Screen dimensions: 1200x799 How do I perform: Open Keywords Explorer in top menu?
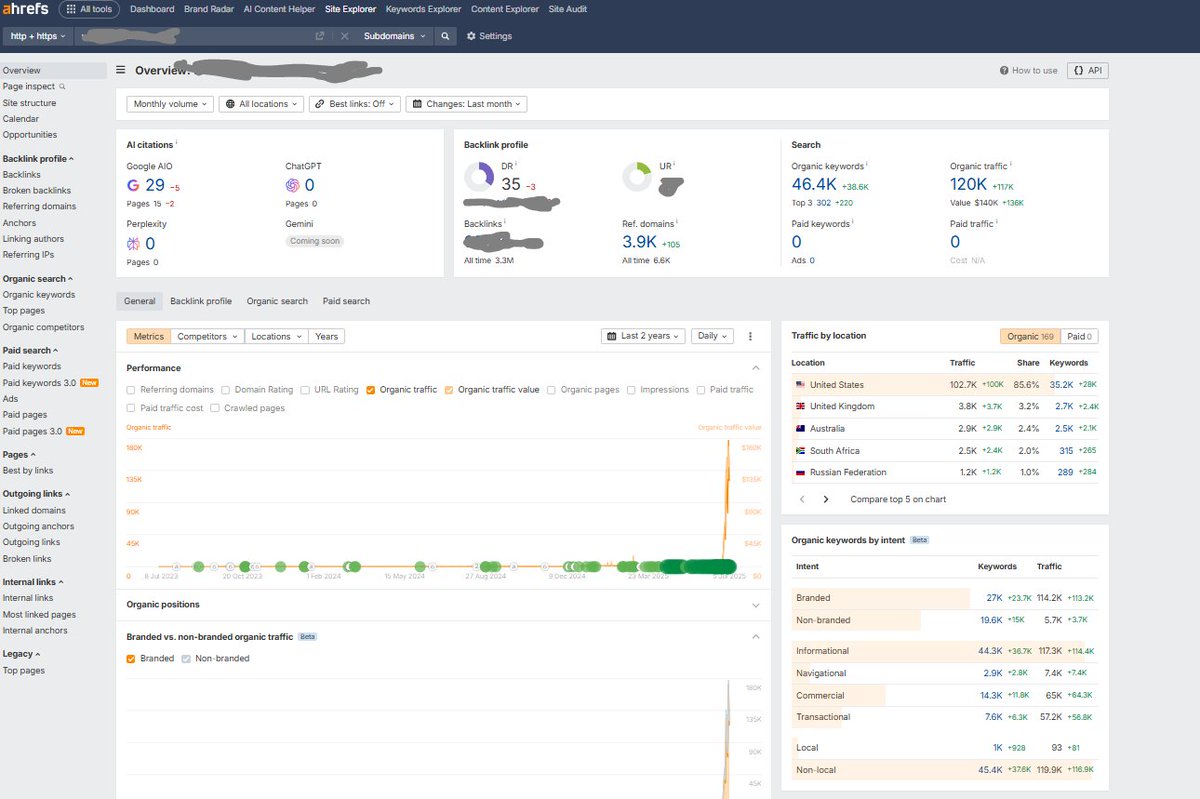[424, 9]
